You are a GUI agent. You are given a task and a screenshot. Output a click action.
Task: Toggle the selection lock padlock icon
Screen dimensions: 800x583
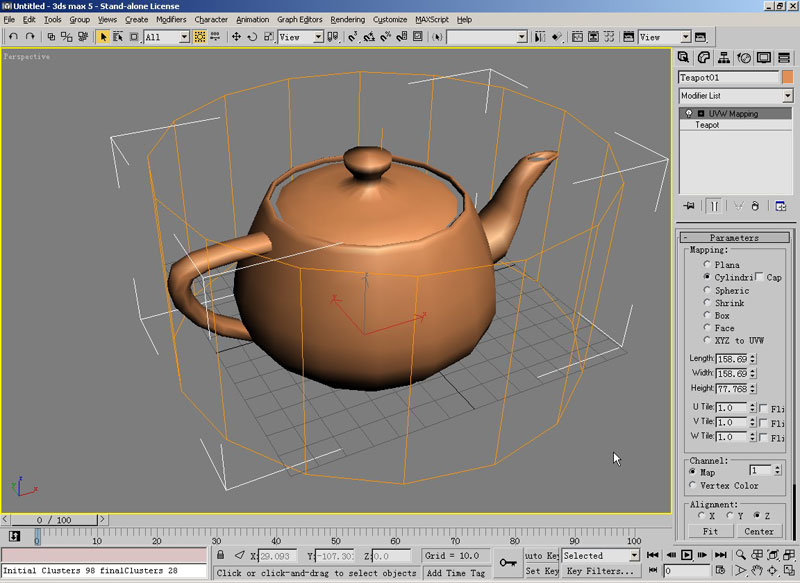pyautogui.click(x=219, y=555)
